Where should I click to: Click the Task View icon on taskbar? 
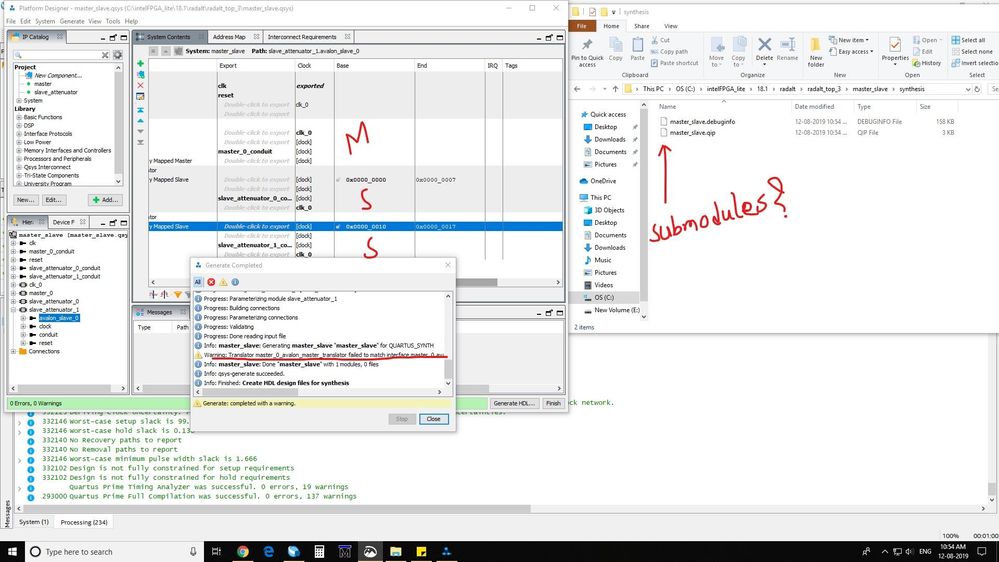point(216,551)
